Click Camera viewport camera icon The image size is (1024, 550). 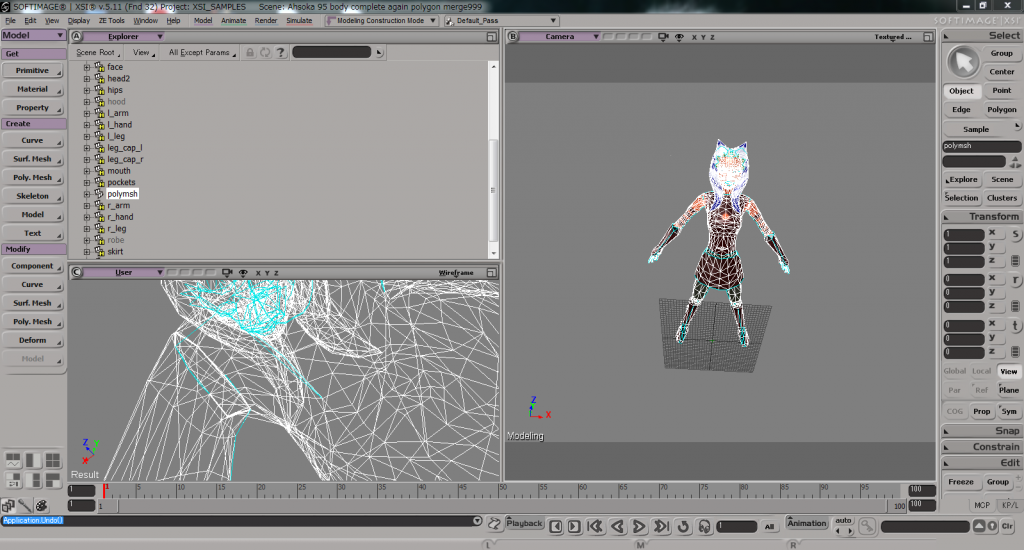663,37
